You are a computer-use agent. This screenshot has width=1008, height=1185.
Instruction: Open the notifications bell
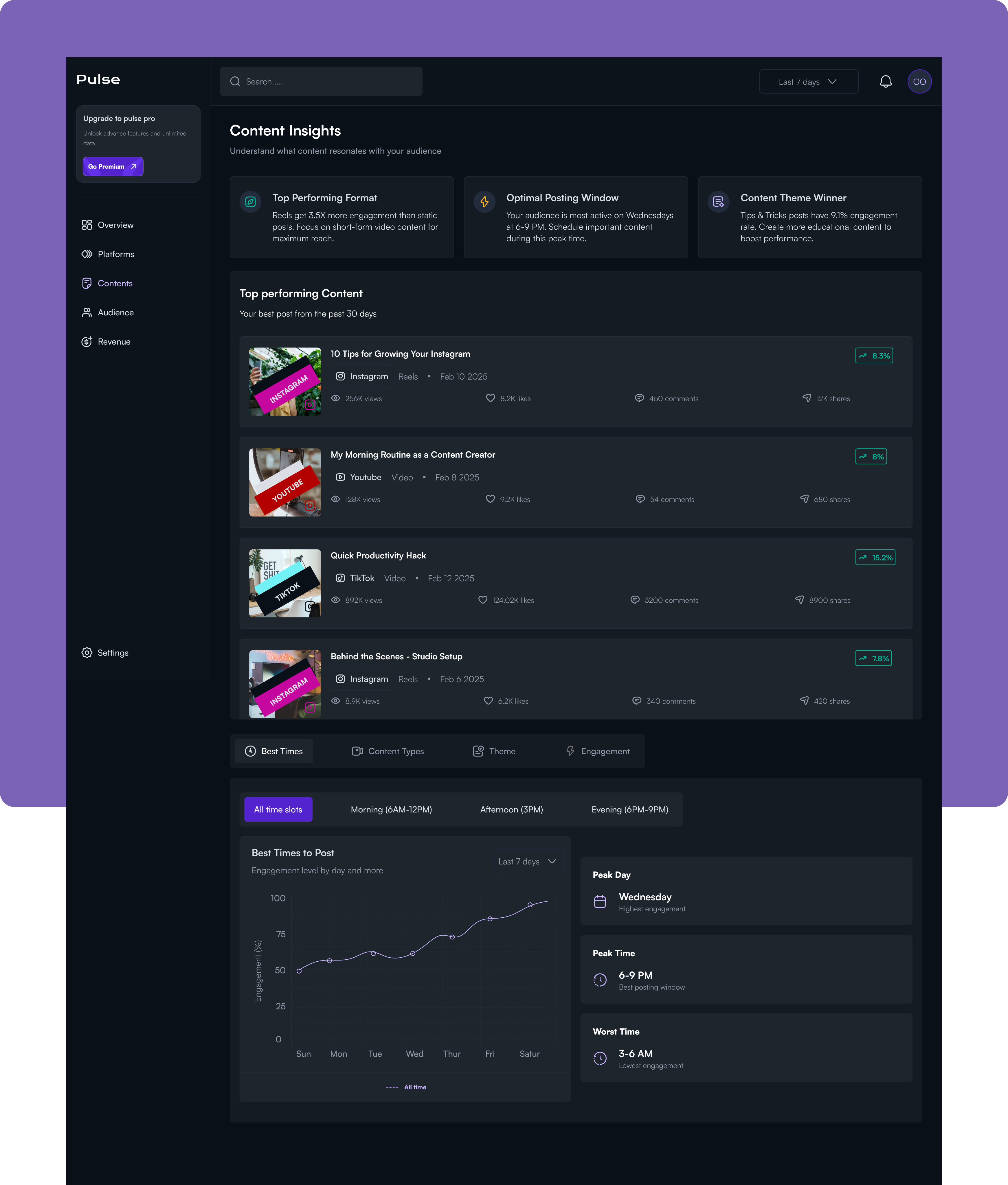(885, 82)
